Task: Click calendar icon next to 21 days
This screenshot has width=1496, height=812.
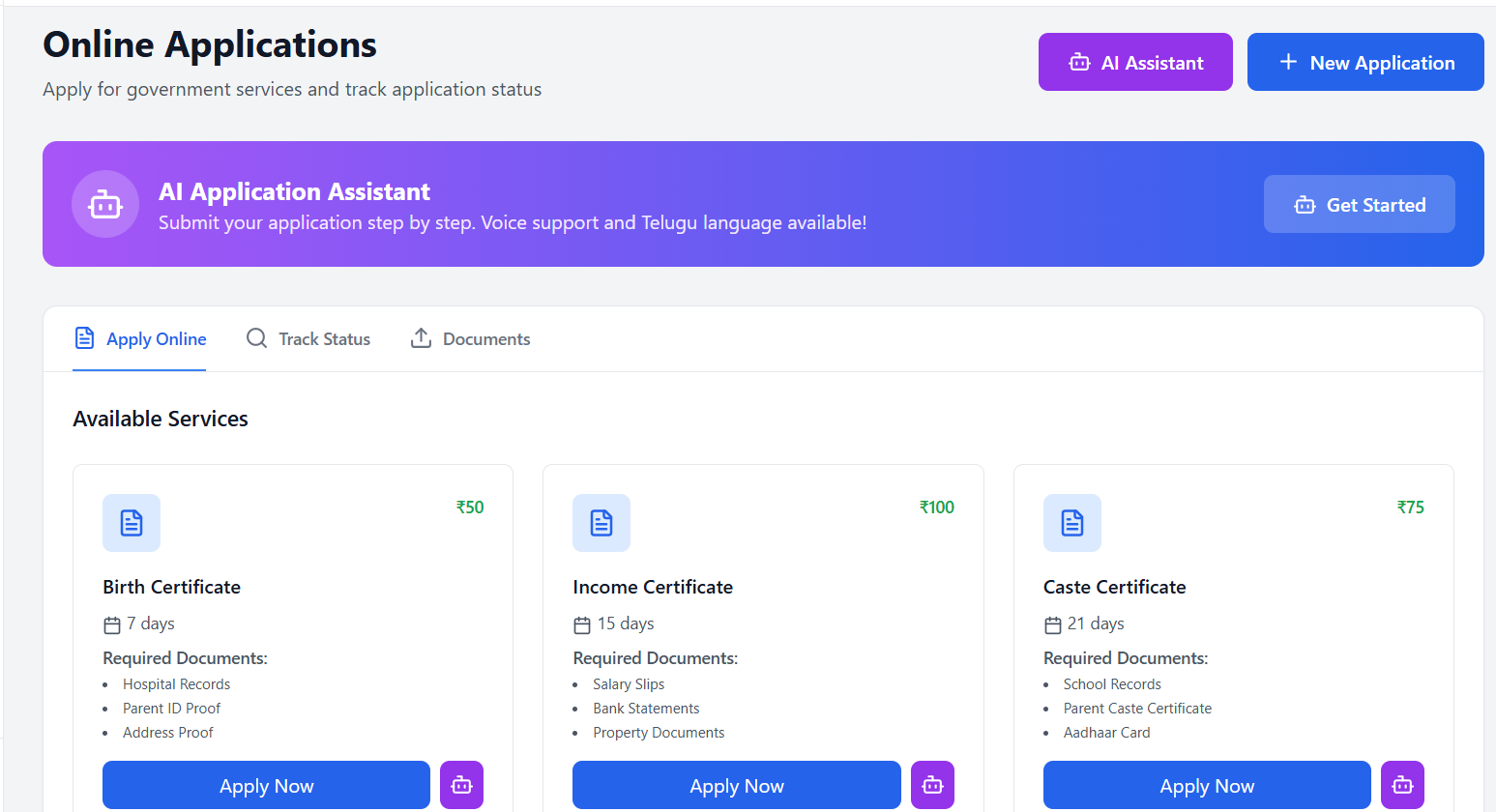Action: [x=1053, y=624]
